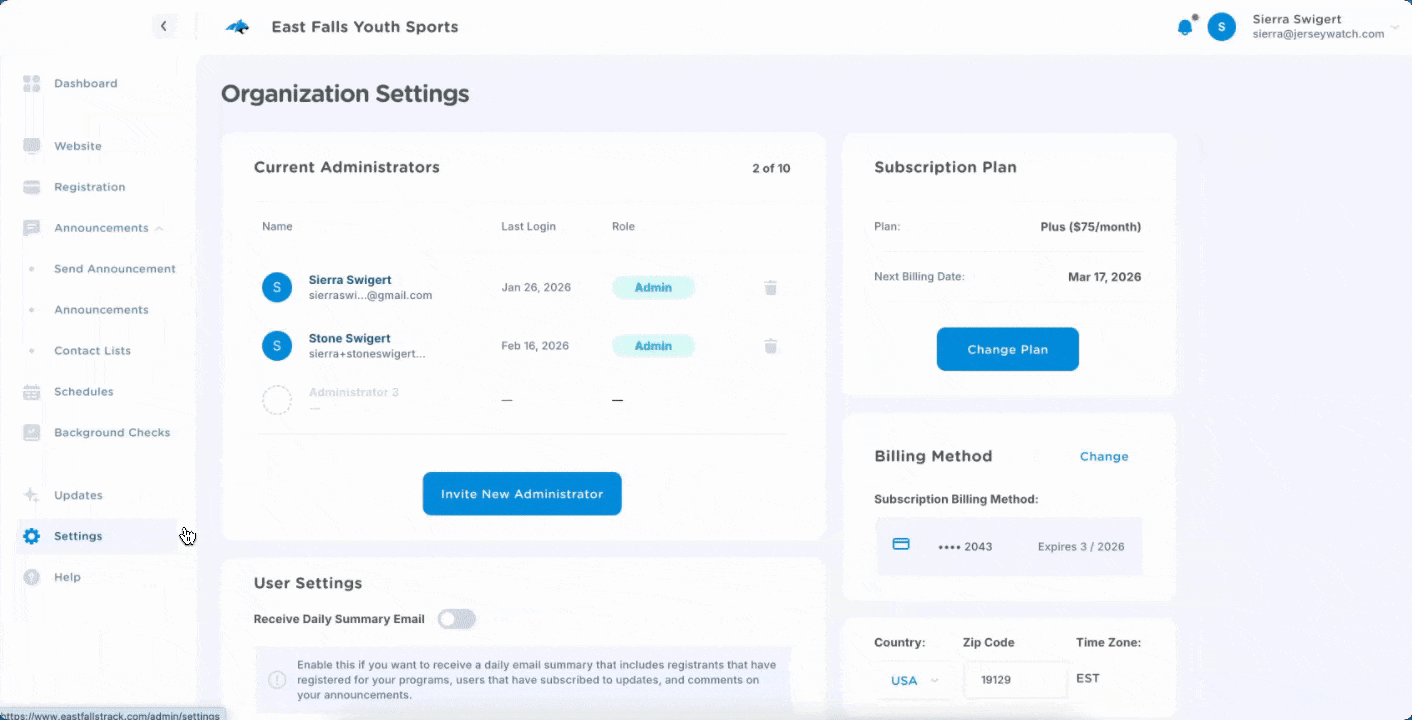Collapse the Announcements submenu chevron
1412x720 pixels.
click(x=159, y=228)
